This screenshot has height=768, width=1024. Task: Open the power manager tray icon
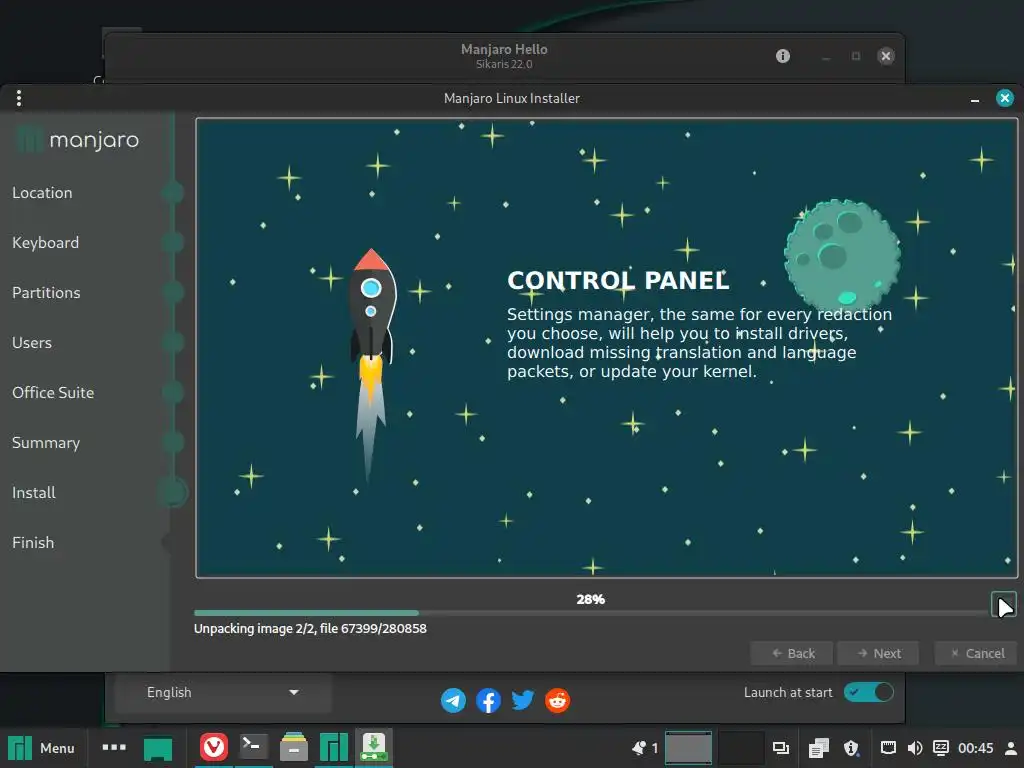tap(941, 748)
